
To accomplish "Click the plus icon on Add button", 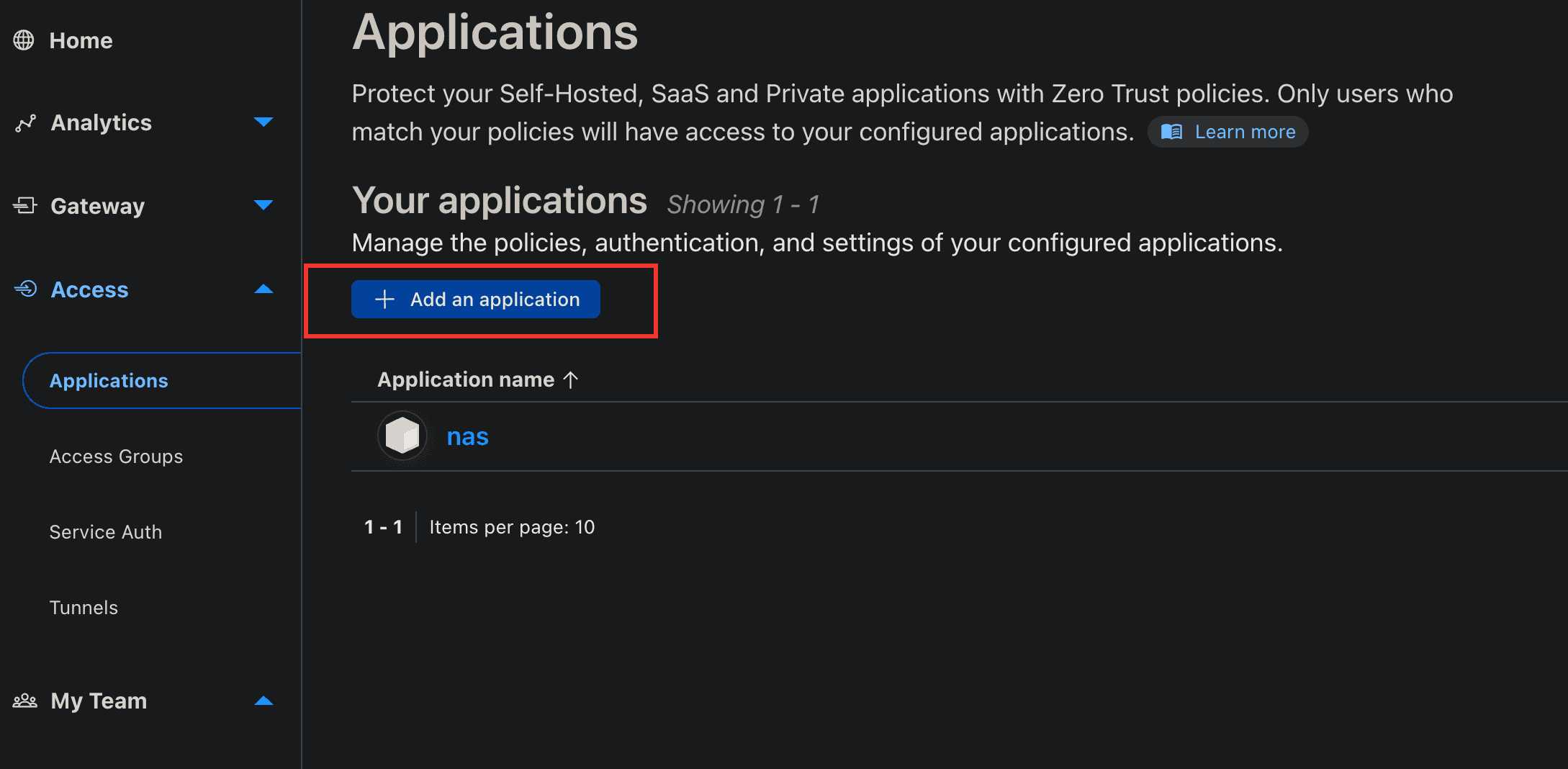I will 385,300.
